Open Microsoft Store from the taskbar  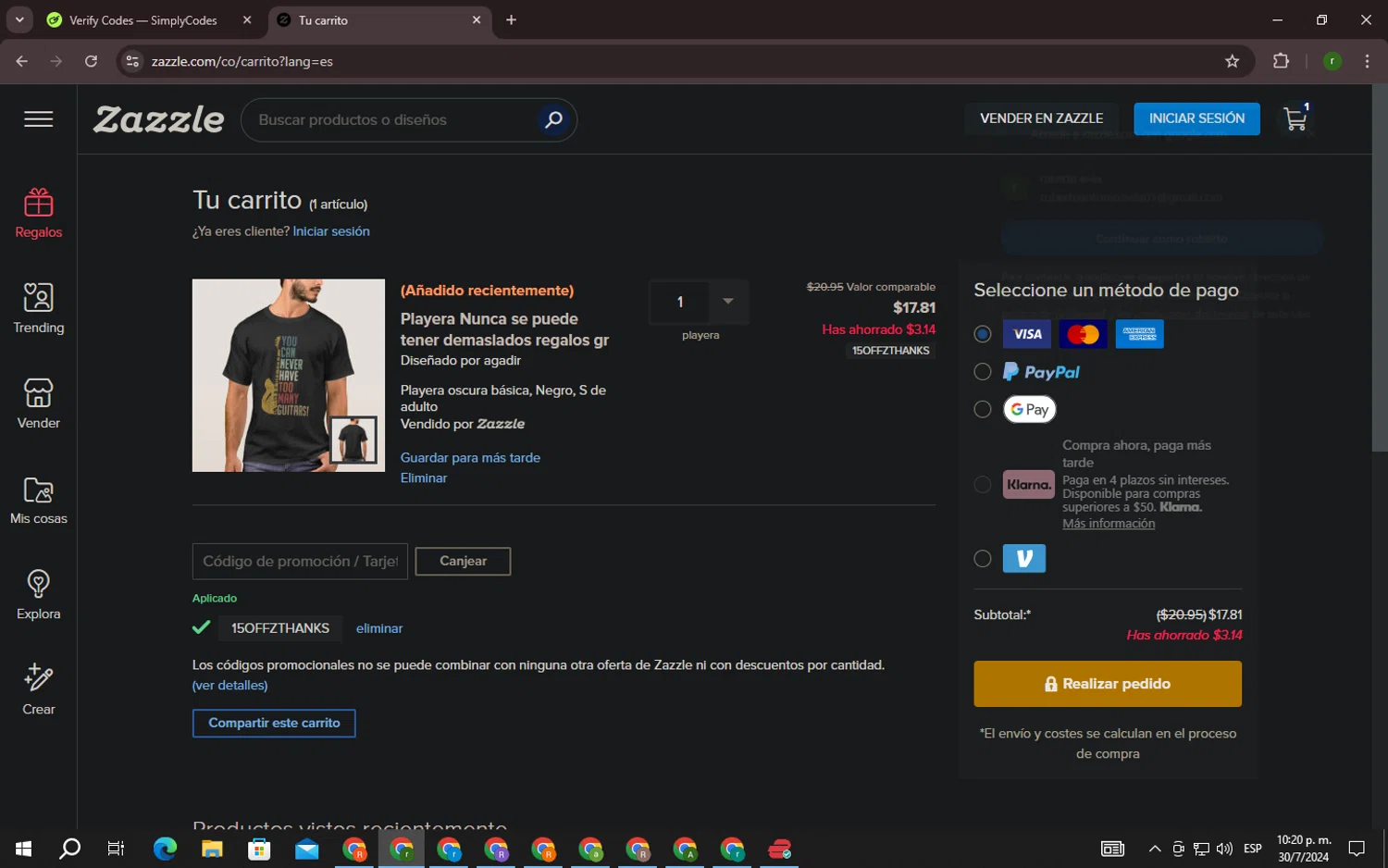[259, 849]
